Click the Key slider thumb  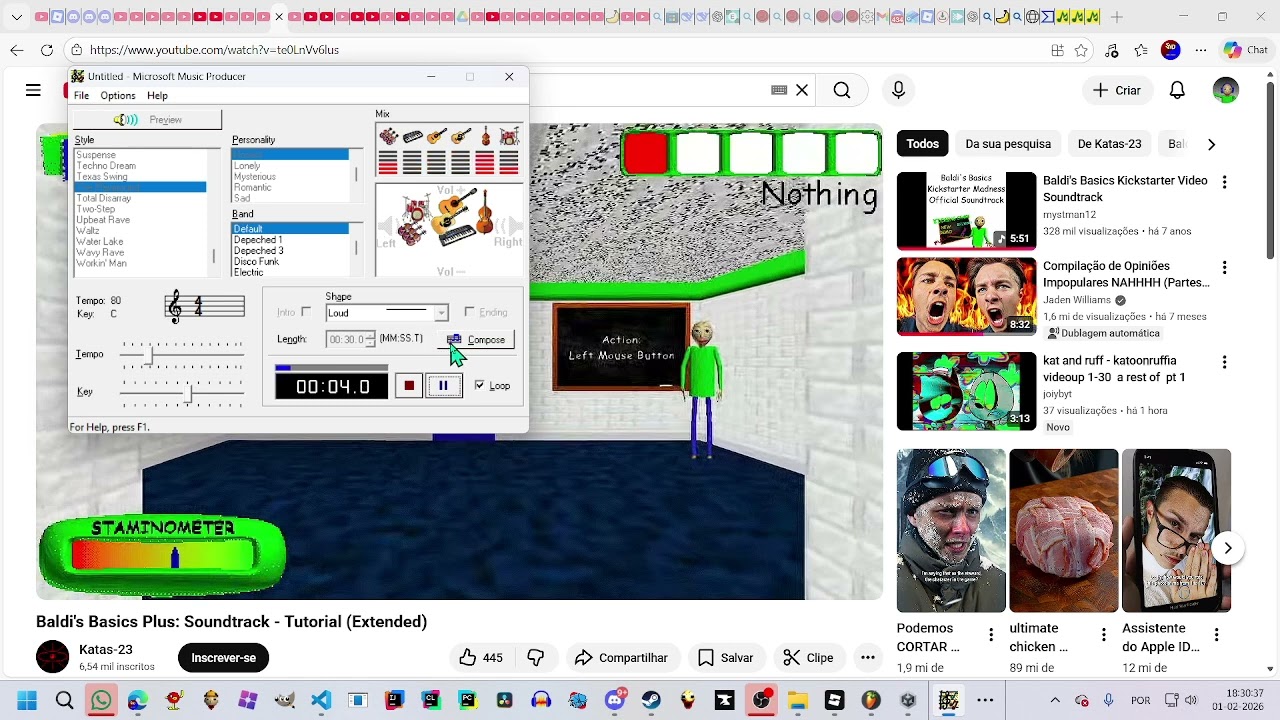click(x=189, y=393)
